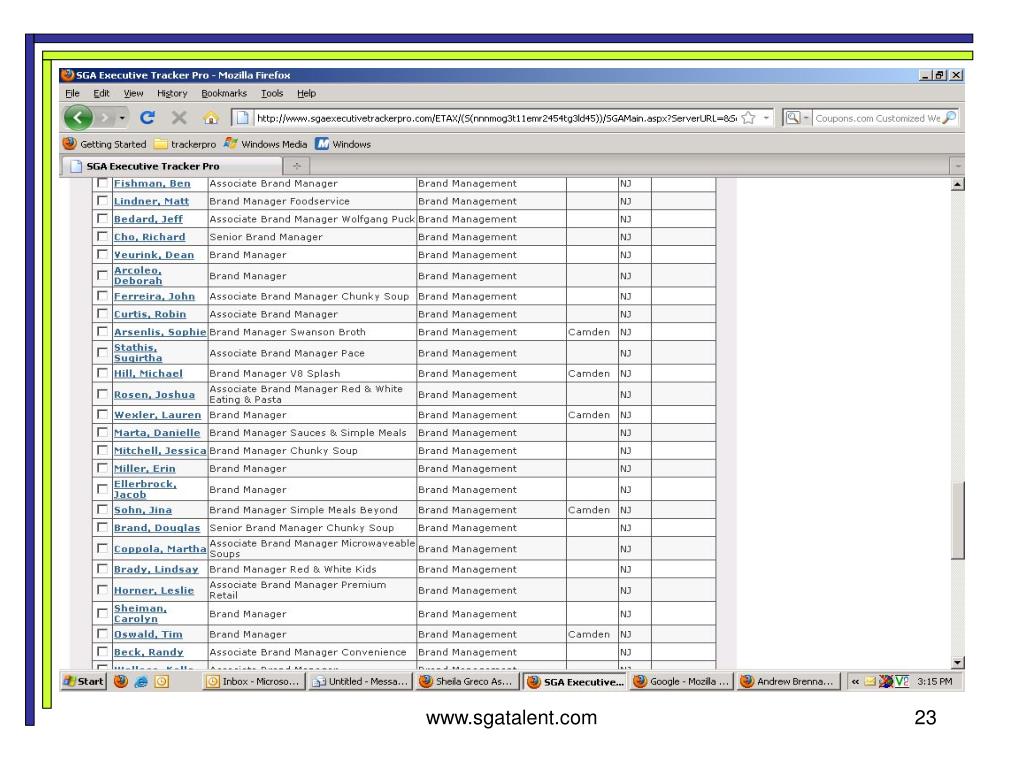Open the list all tabs dropdown
The width and height of the screenshot is (1024, 768).
[957, 166]
